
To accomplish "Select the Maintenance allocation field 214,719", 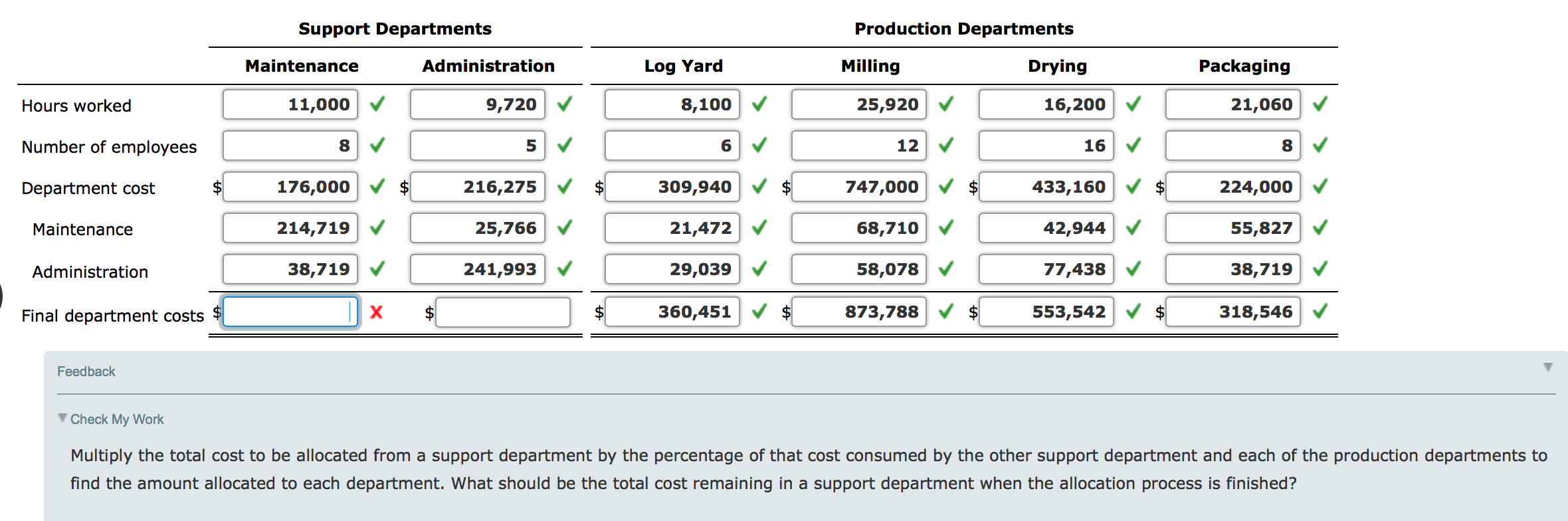I will pos(290,228).
